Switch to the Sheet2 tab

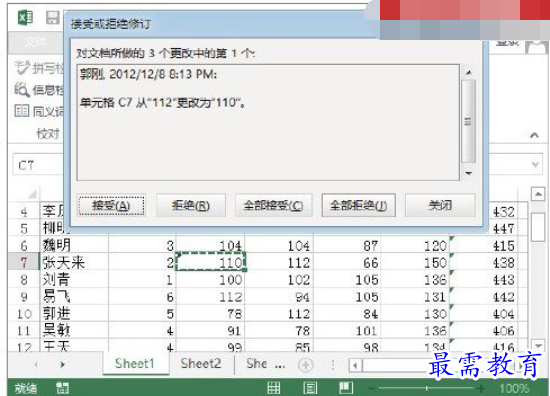coord(201,364)
